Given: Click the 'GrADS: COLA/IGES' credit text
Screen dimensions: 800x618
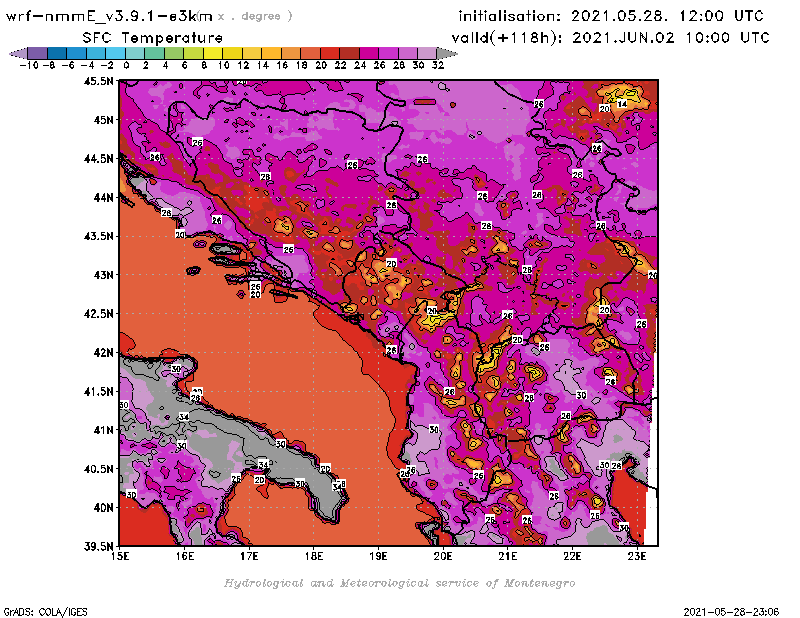Looking at the screenshot, I should (x=45, y=612).
